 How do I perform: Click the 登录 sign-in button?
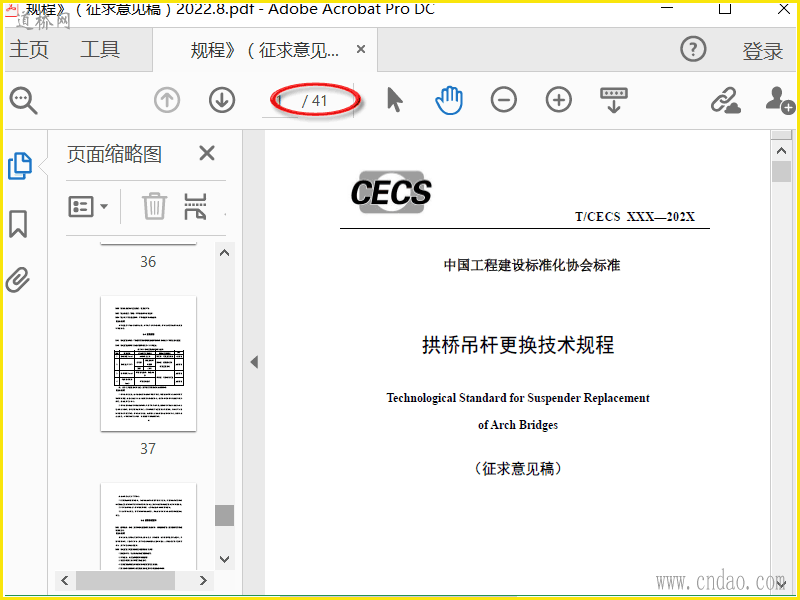tap(763, 51)
